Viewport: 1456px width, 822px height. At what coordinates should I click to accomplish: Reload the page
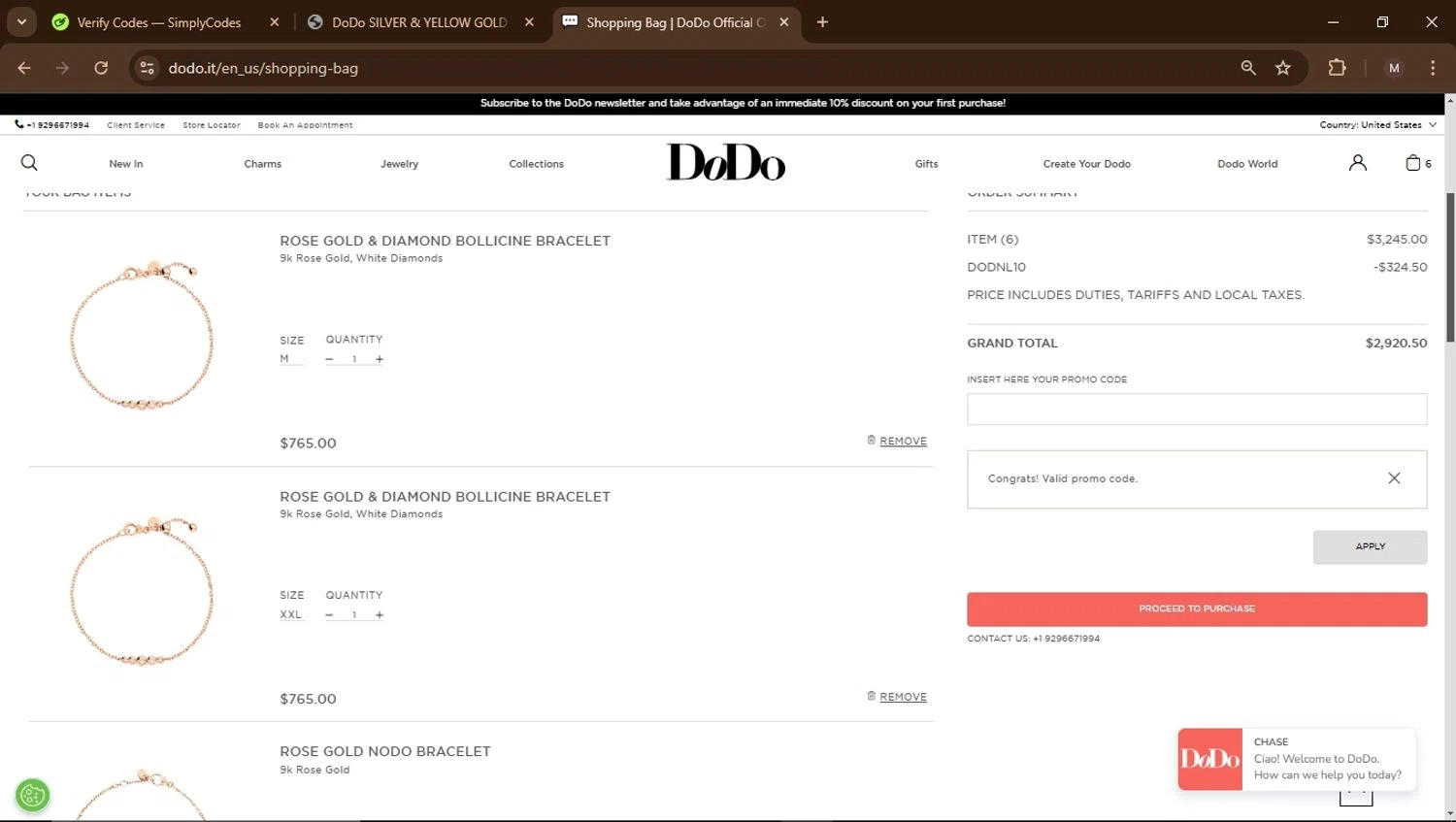coord(101,68)
